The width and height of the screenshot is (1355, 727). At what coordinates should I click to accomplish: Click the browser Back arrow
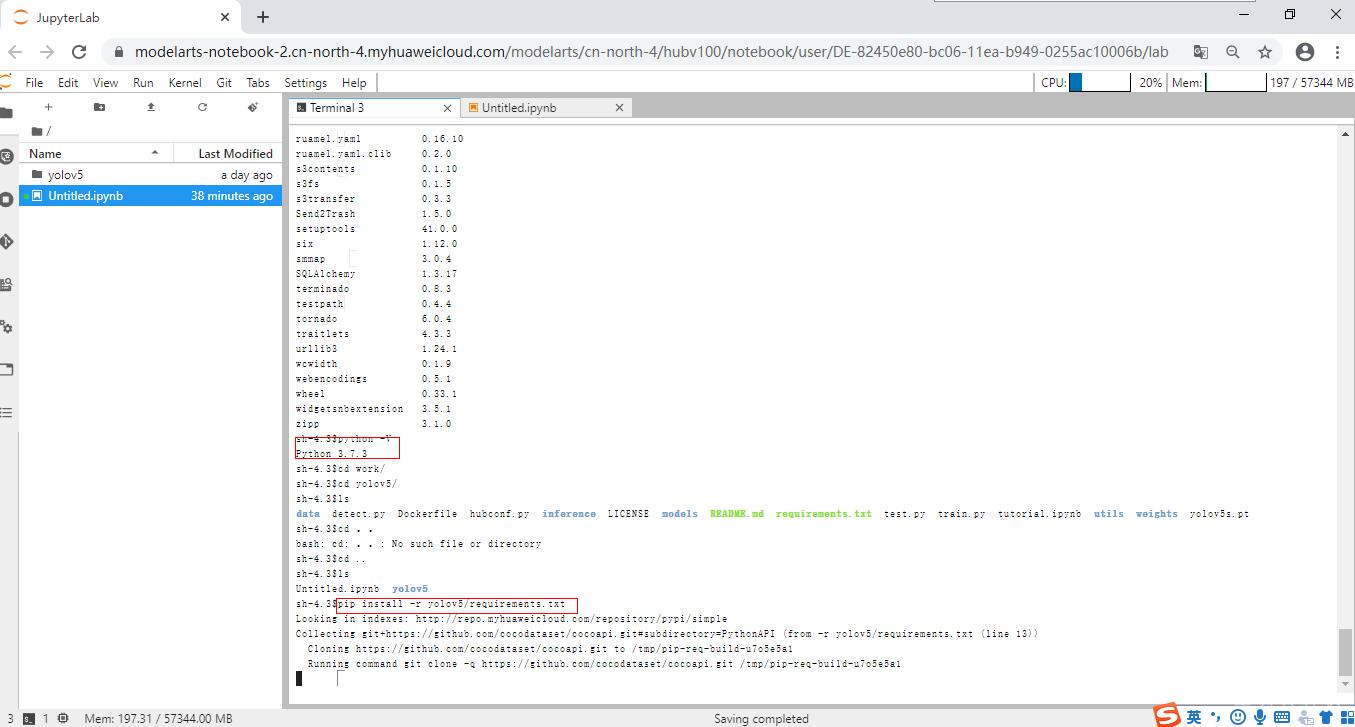(15, 52)
